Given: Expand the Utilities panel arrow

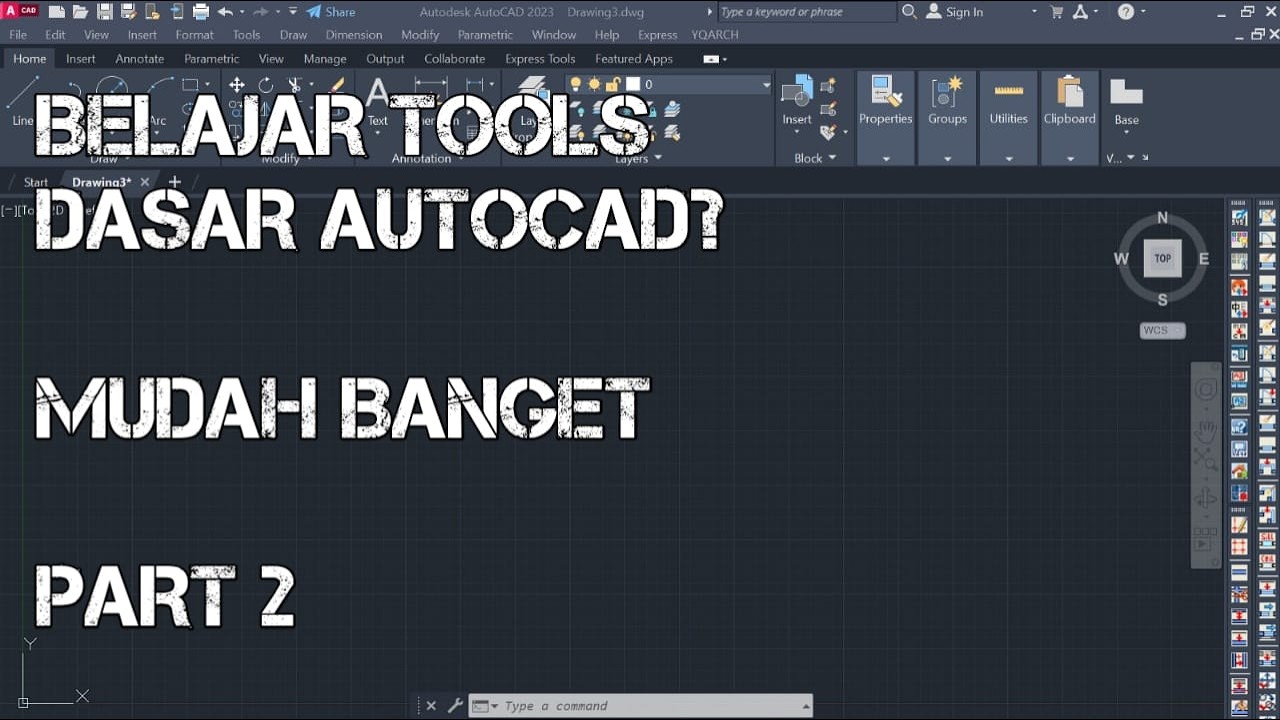Looking at the screenshot, I should pos(1009,159).
